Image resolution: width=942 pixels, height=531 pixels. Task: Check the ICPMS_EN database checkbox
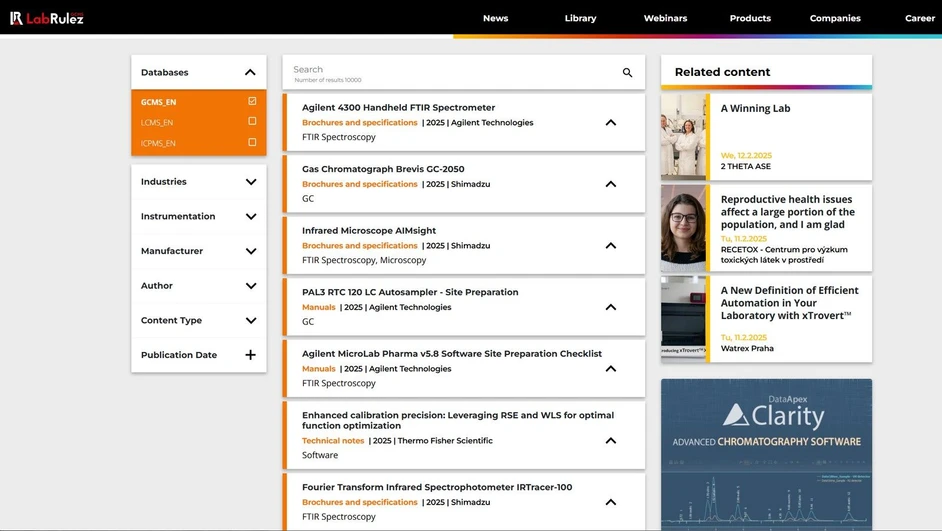click(x=252, y=142)
